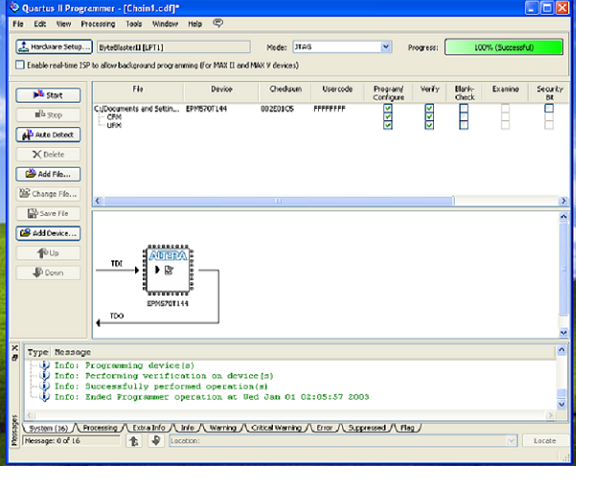Move the device Down in chain
Viewport: 613px width, 480px height.
click(48, 273)
